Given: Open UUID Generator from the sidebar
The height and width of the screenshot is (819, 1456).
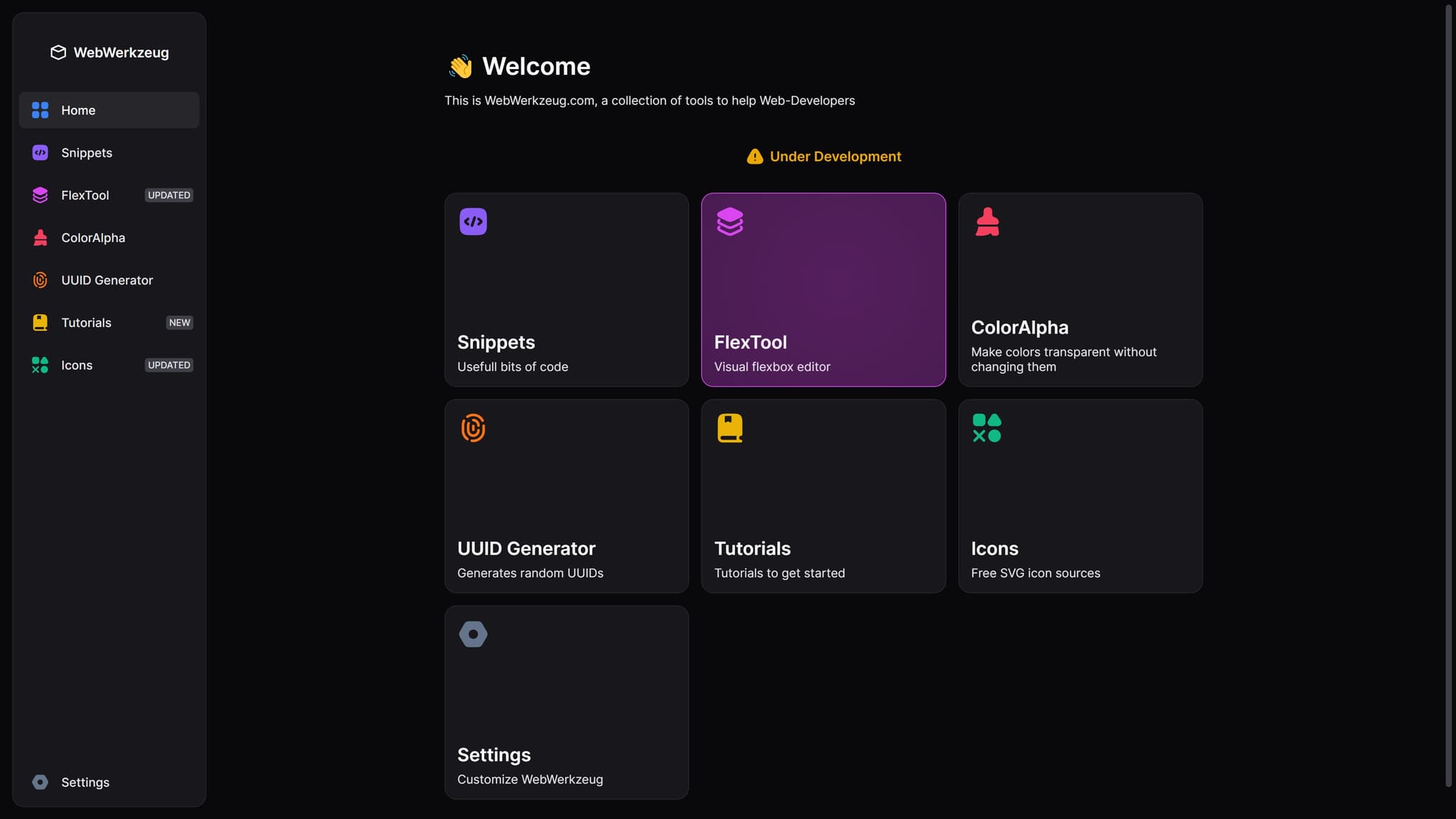Looking at the screenshot, I should (x=107, y=280).
